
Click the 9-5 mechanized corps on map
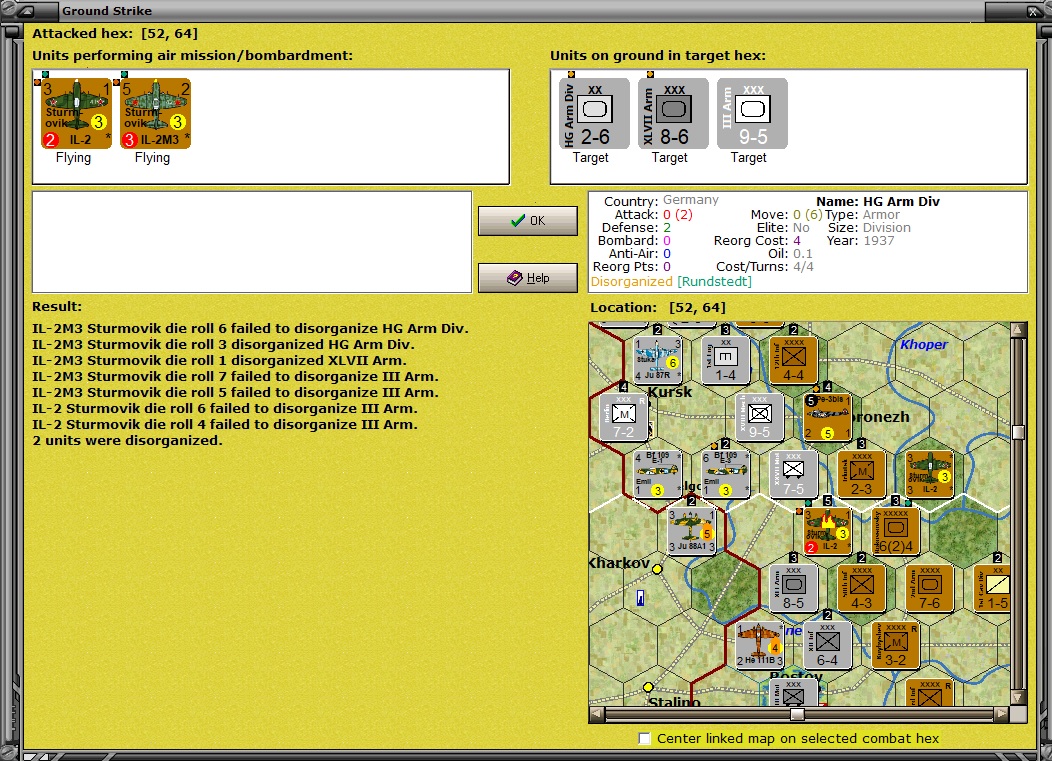point(759,417)
